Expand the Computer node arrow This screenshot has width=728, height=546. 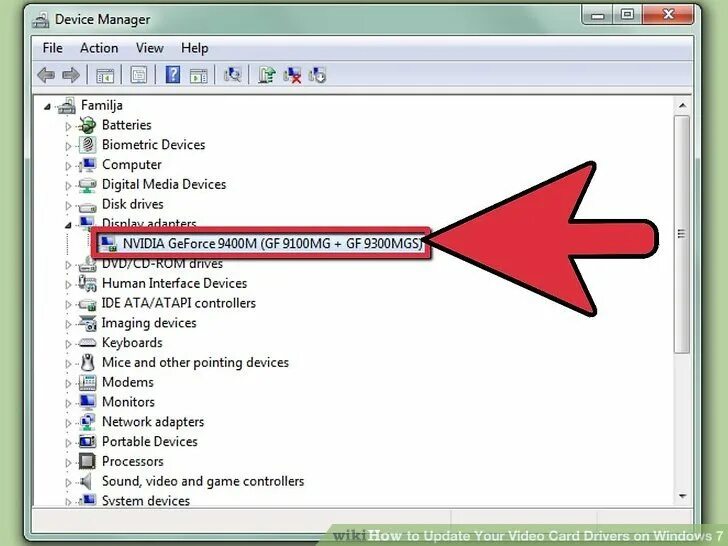pyautogui.click(x=68, y=166)
